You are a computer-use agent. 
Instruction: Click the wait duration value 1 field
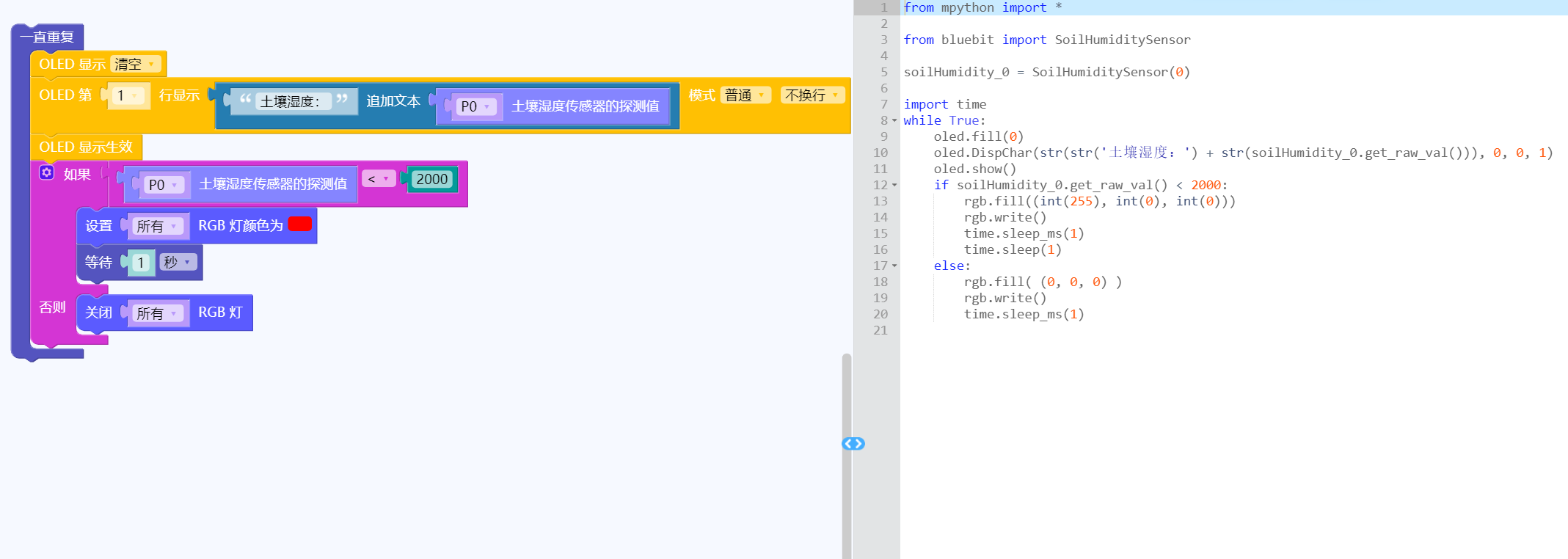coord(141,263)
